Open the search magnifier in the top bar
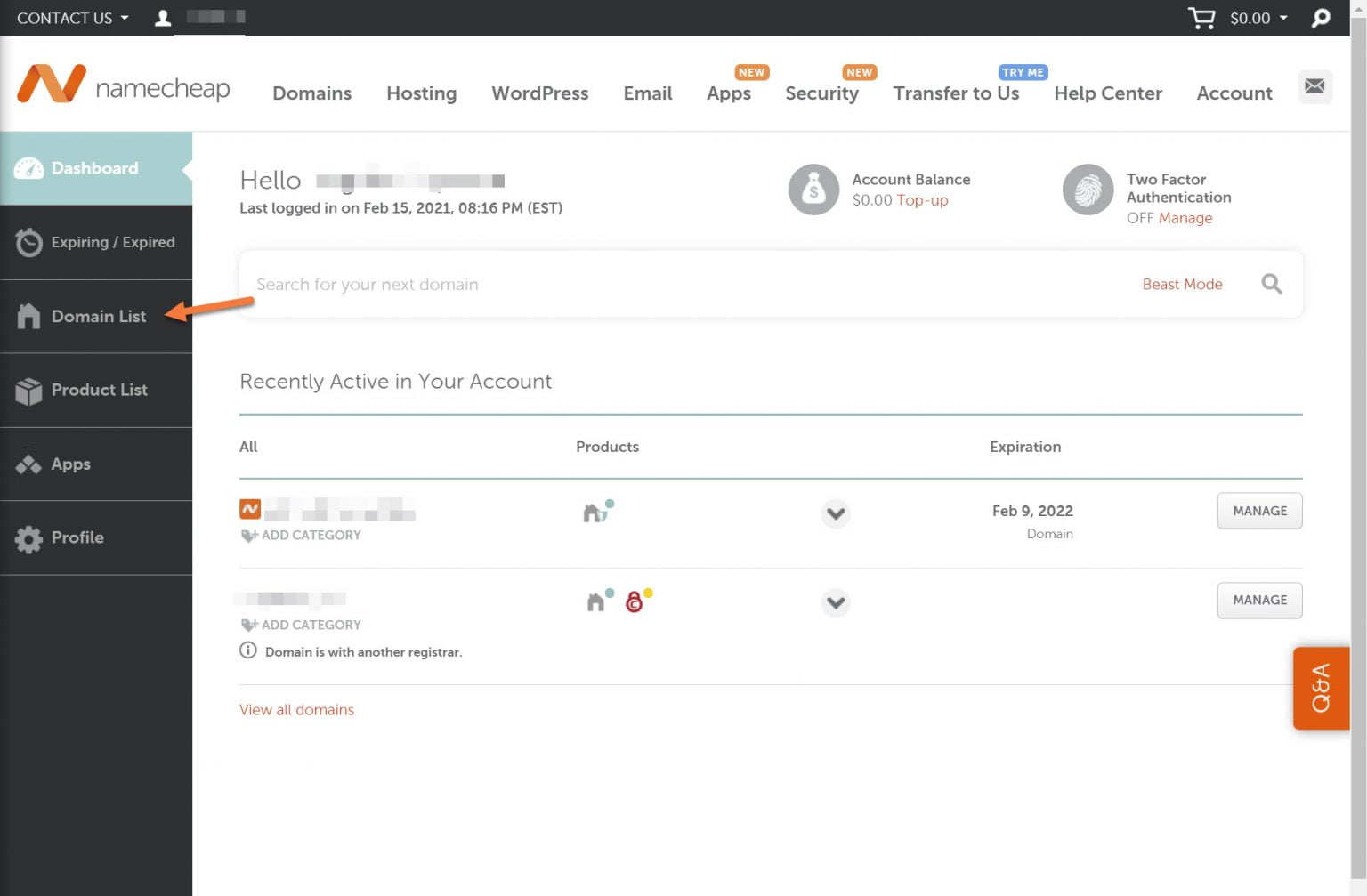The height and width of the screenshot is (896, 1367). (x=1322, y=18)
